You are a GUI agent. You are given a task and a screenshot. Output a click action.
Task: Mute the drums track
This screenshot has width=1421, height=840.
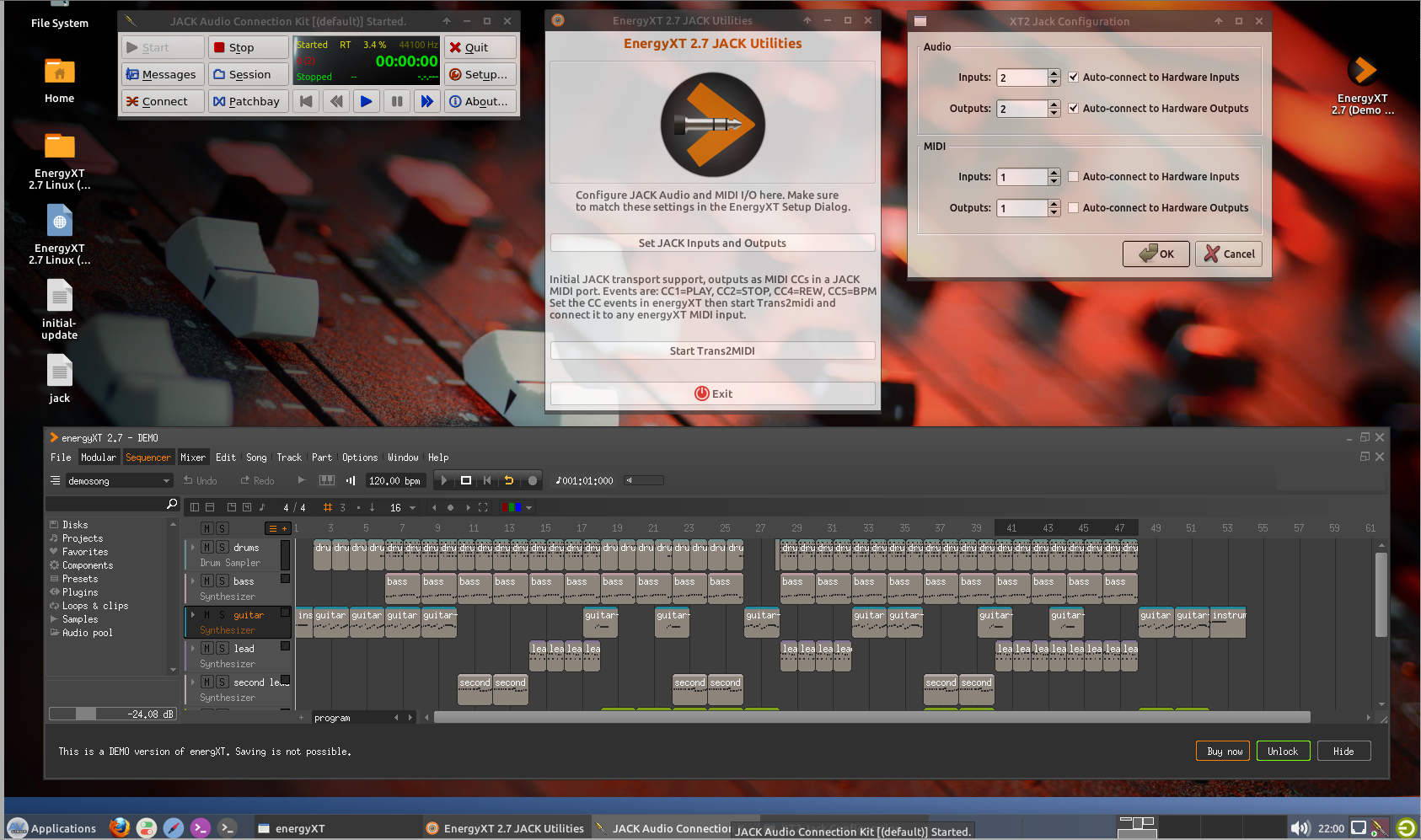point(207,548)
